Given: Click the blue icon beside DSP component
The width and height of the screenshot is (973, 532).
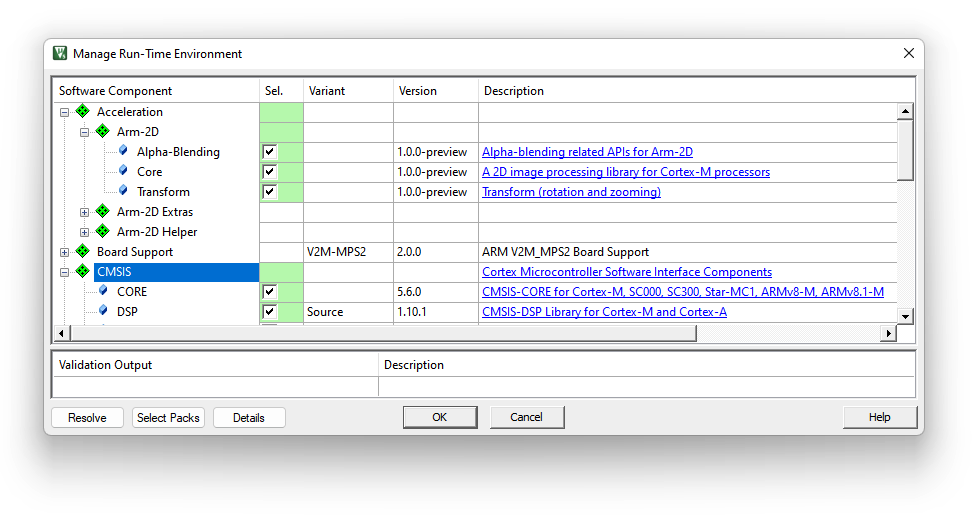Looking at the screenshot, I should pyautogui.click(x=103, y=311).
